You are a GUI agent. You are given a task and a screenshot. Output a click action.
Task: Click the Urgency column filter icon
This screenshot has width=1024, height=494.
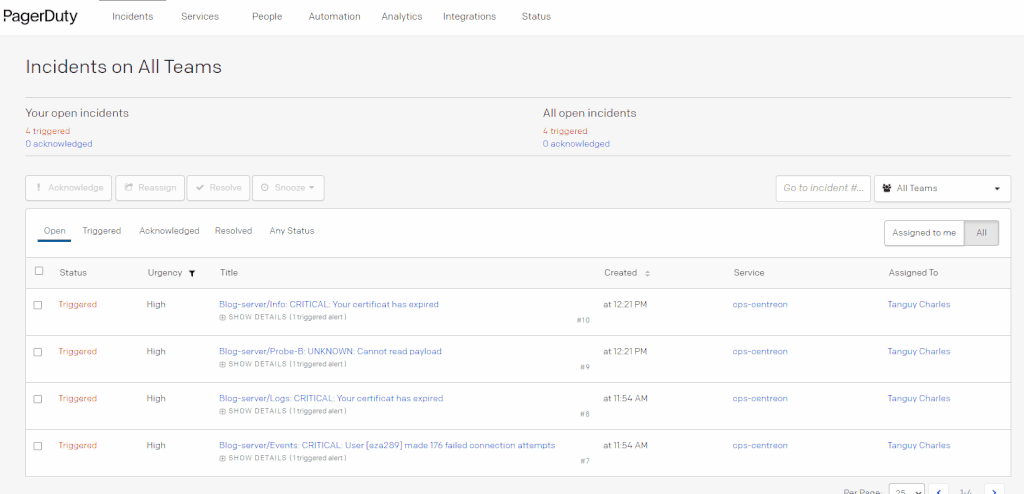(191, 274)
